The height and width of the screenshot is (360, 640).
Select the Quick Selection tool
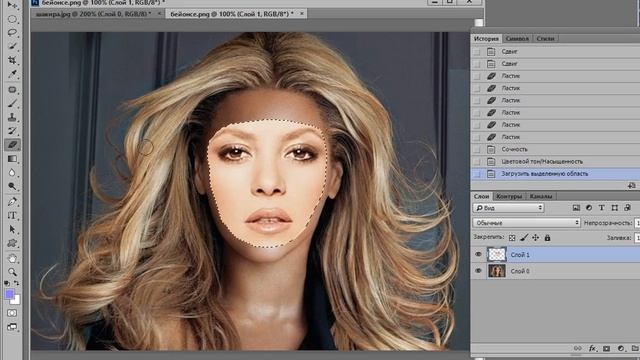pos(12,46)
